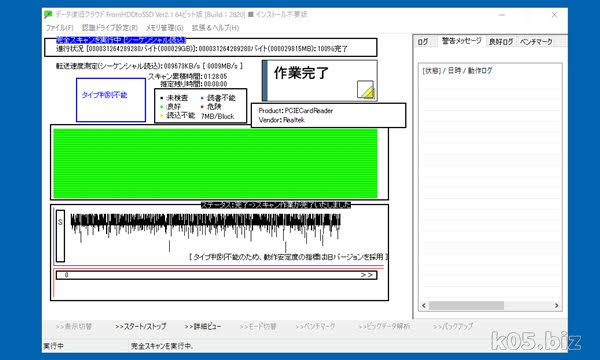Image resolution: width=600 pixels, height=360 pixels.
Task: Click the 転送速度測定 speed readout
Action: click(149, 66)
